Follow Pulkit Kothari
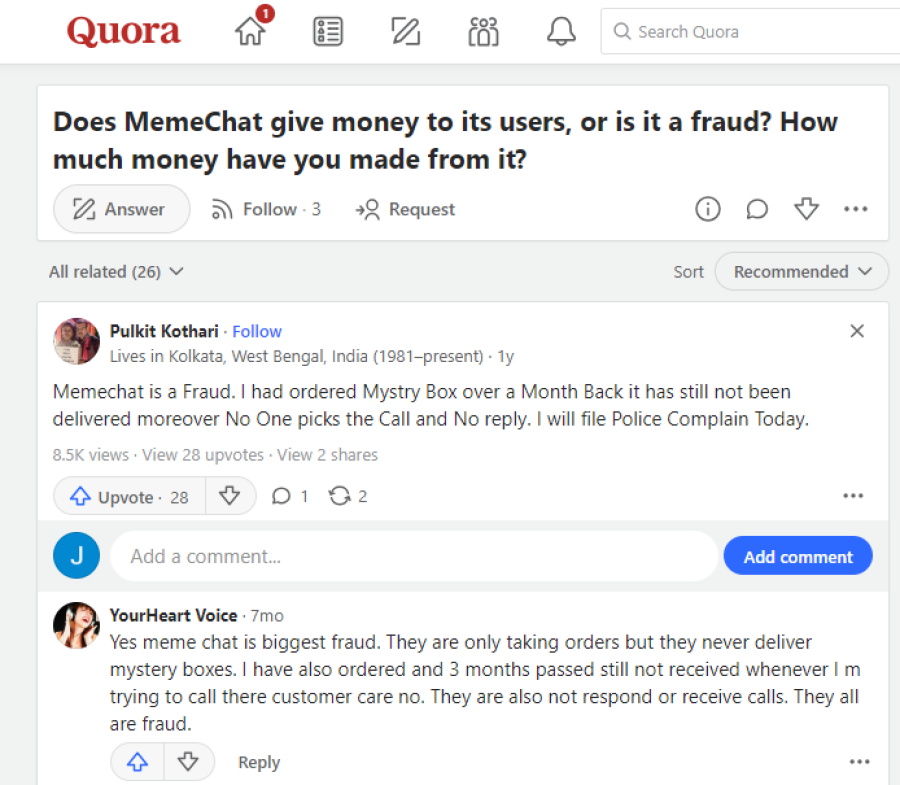900x785 pixels. [x=257, y=332]
